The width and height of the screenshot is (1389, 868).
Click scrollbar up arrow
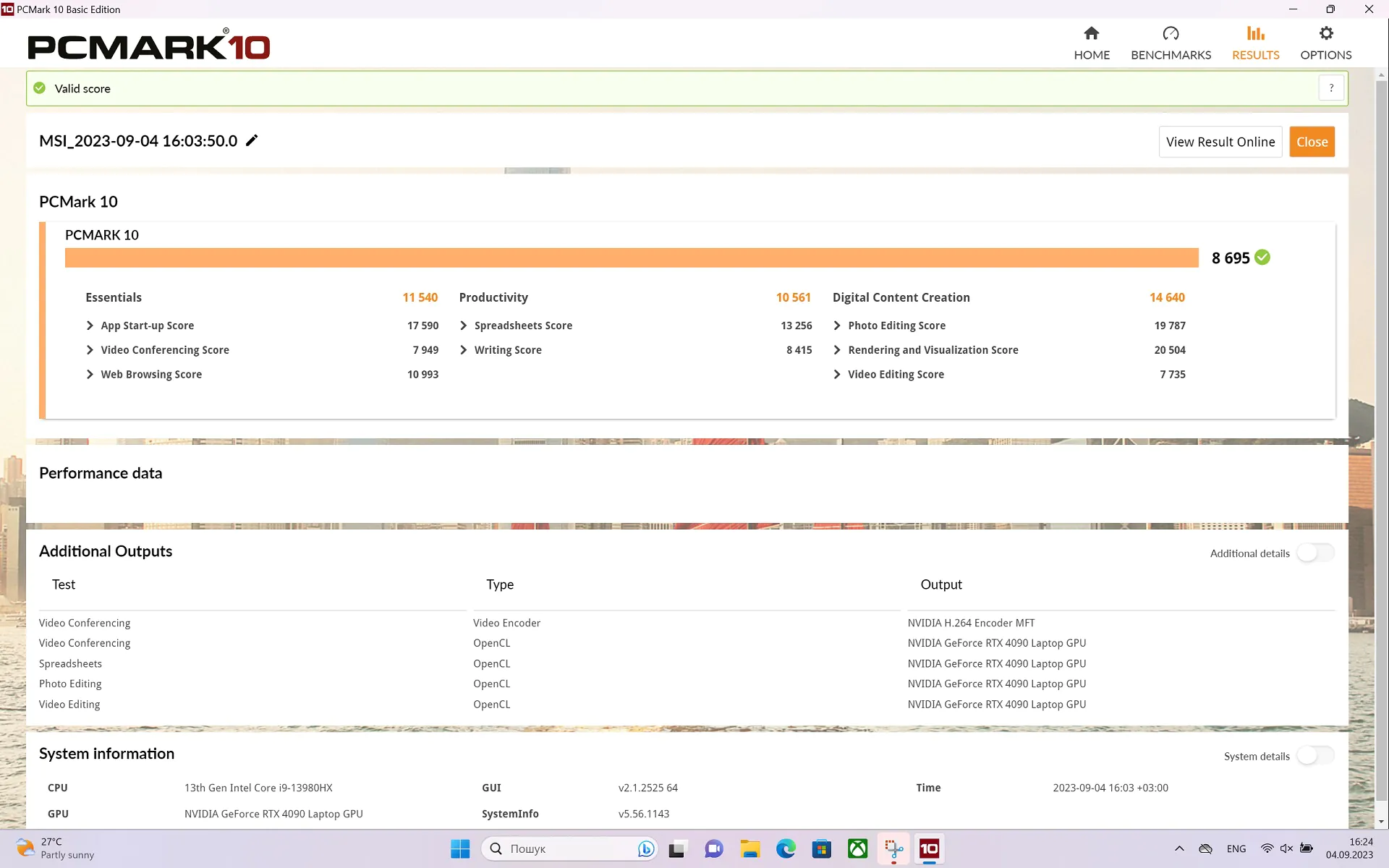coord(1381,75)
